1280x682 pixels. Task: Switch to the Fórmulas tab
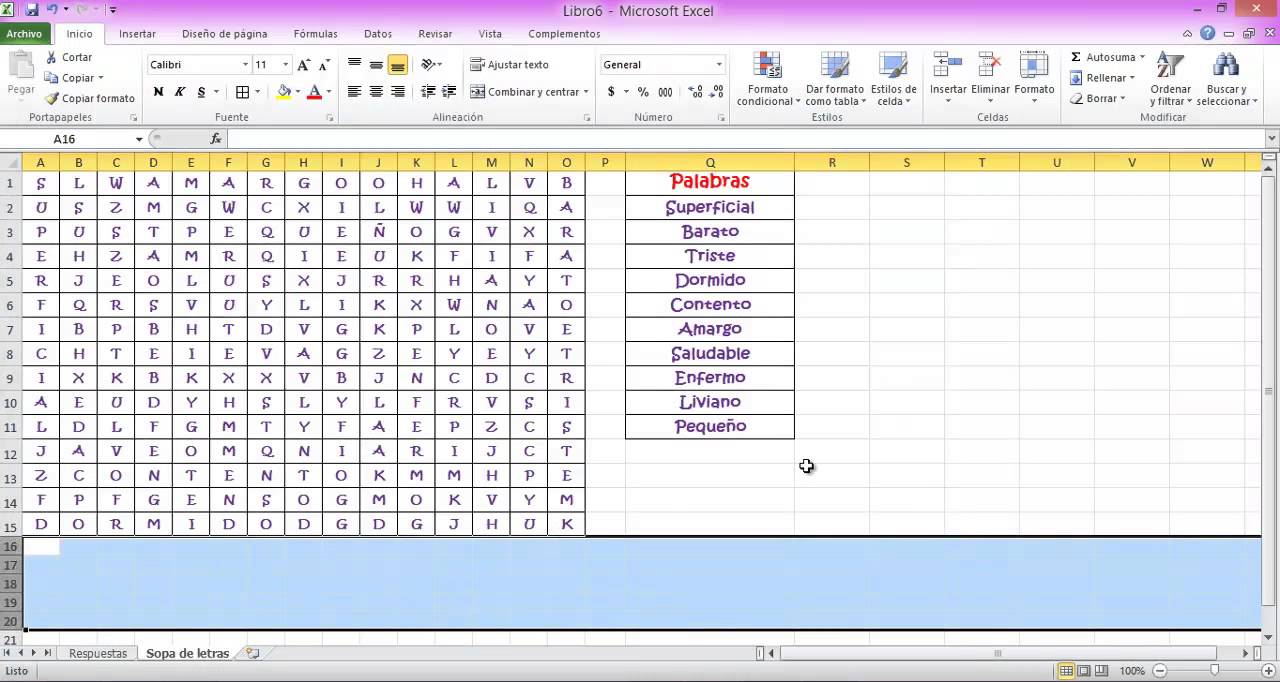(x=315, y=33)
